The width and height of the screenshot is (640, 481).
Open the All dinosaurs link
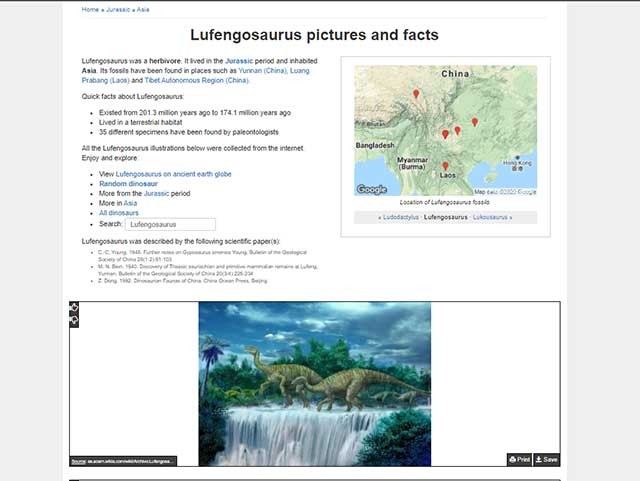[118, 213]
